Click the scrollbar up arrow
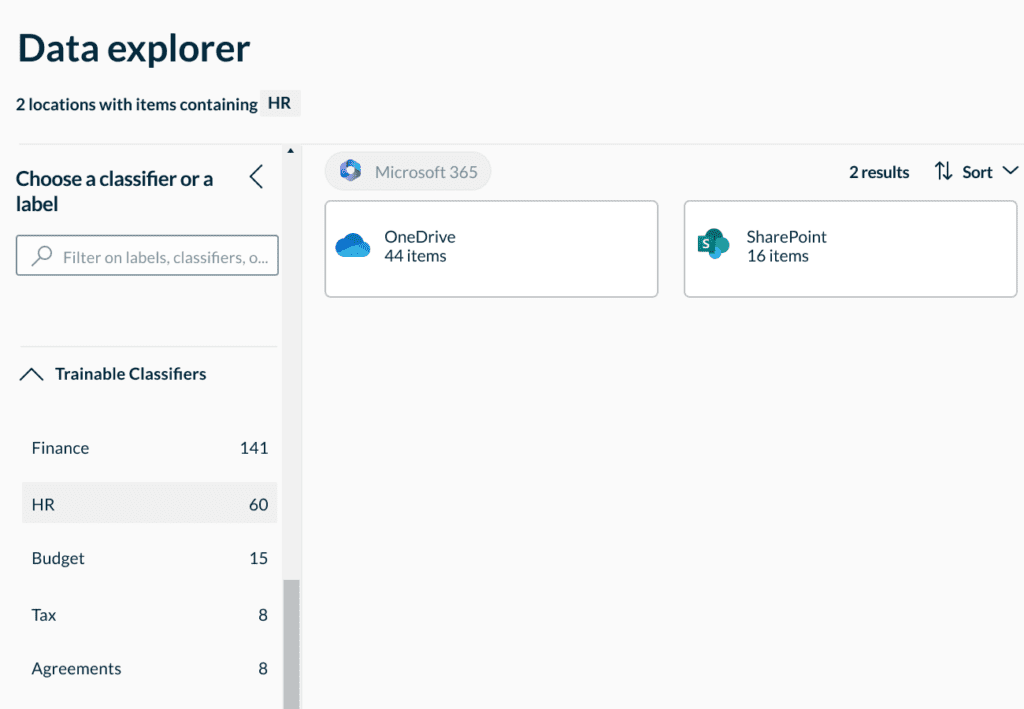Viewport: 1024px width, 709px height. point(291,151)
